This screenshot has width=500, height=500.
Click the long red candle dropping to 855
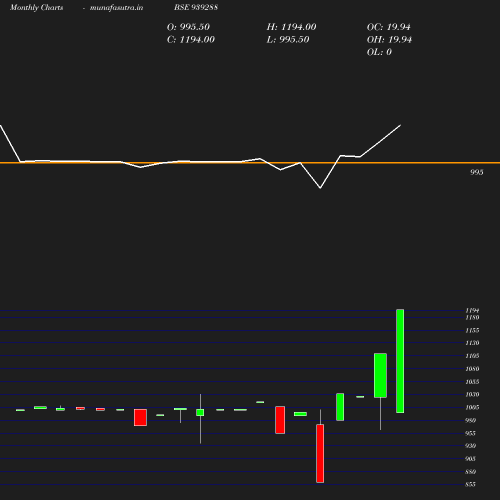(x=320, y=453)
